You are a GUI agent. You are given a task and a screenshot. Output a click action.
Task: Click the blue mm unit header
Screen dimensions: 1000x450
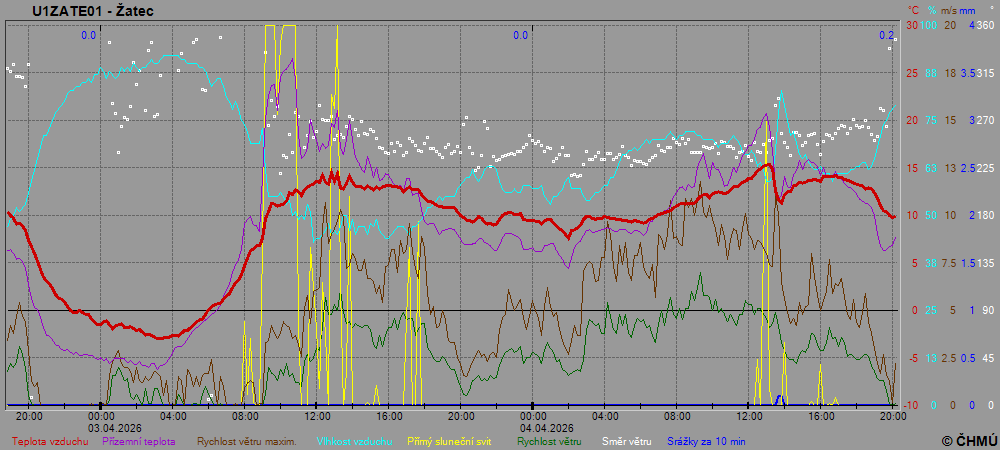[969, 10]
